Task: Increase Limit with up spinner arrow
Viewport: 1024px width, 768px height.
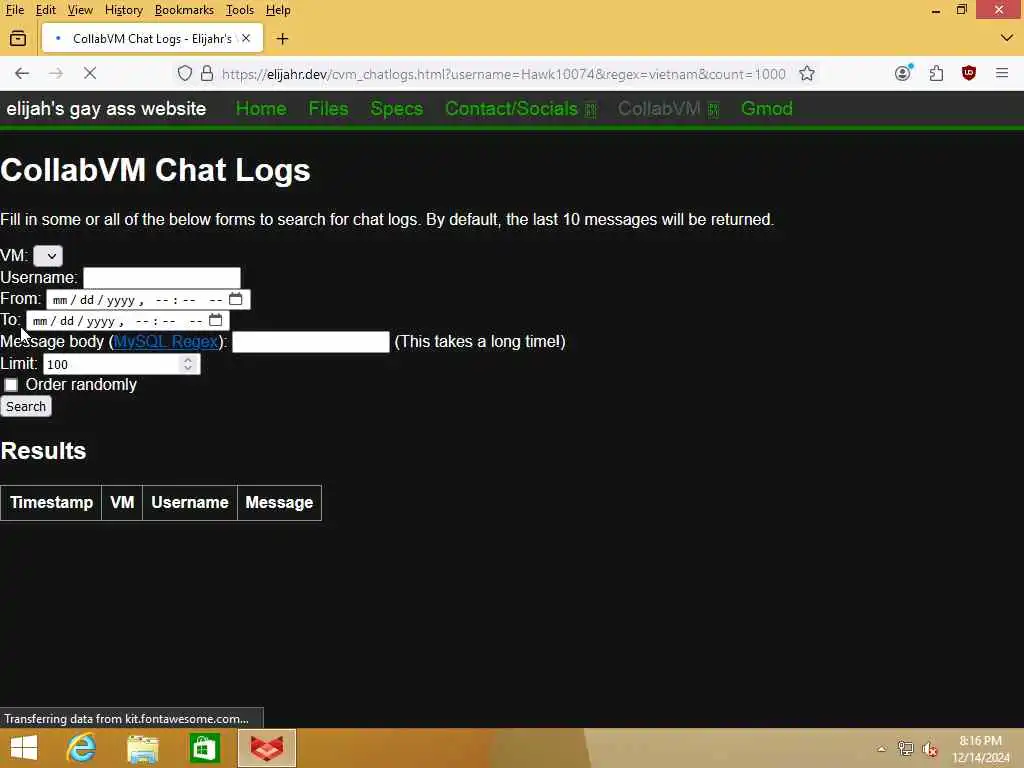Action: tap(188, 359)
